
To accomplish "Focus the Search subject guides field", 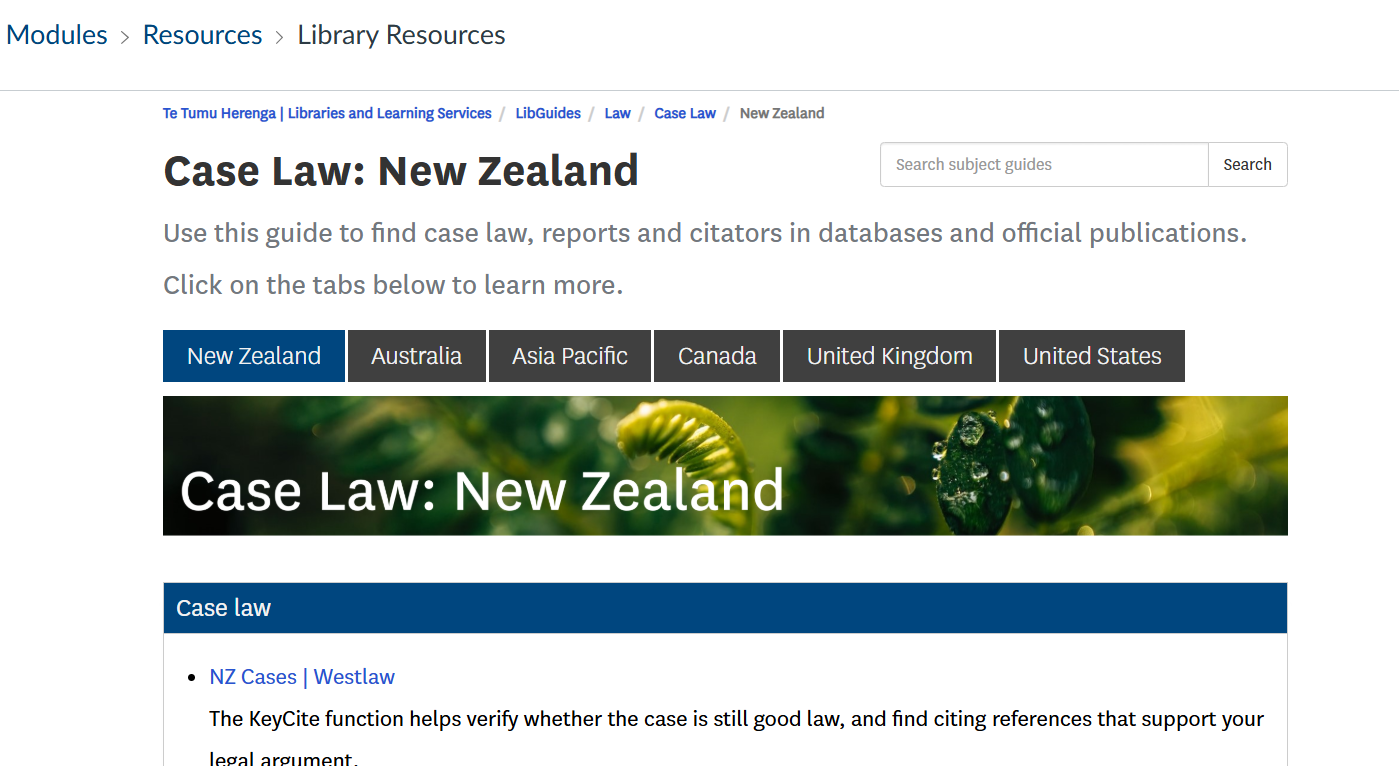I will [x=1043, y=165].
